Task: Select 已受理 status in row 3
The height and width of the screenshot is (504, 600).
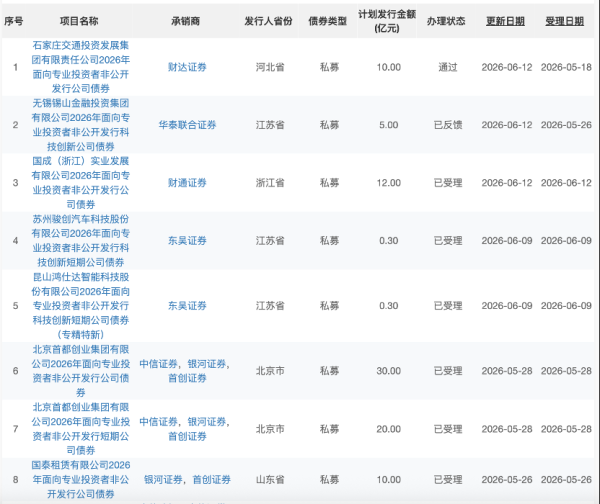Action: pos(448,183)
